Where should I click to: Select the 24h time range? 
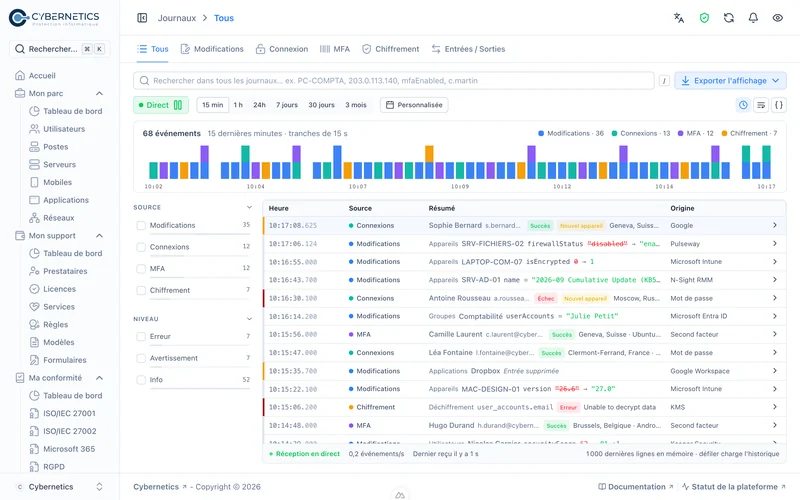259,105
